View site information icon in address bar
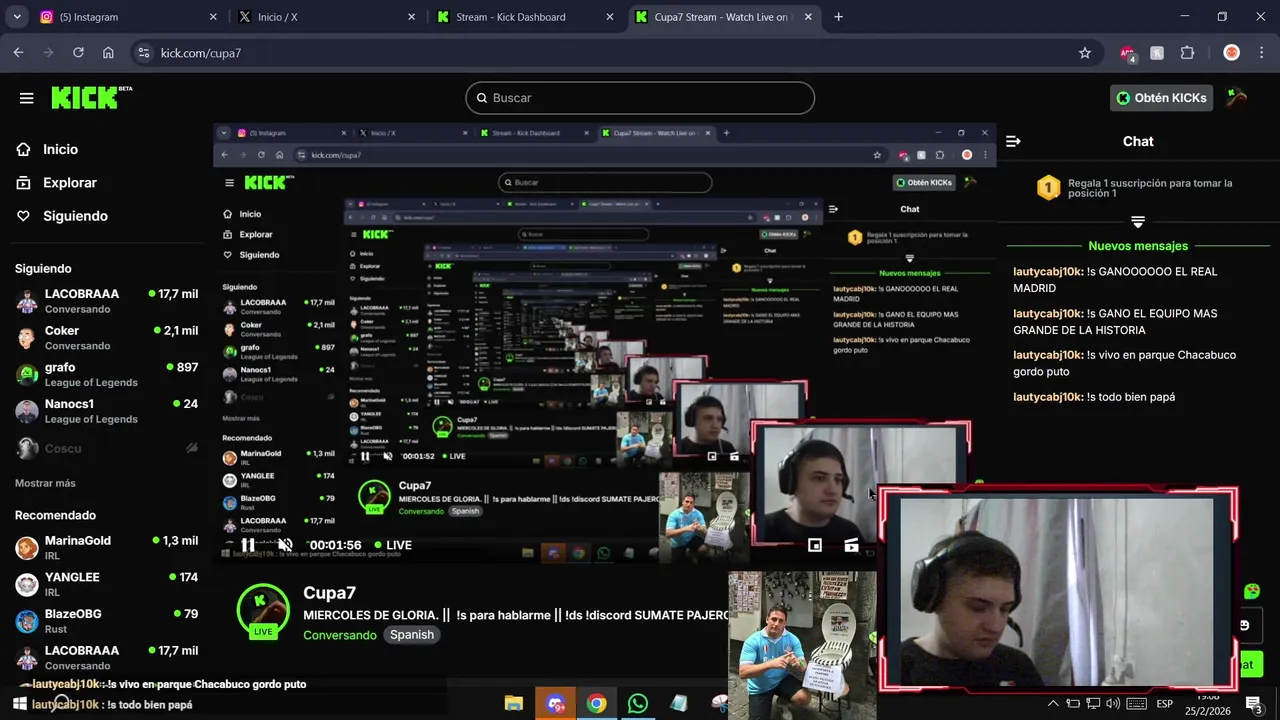 (x=143, y=53)
